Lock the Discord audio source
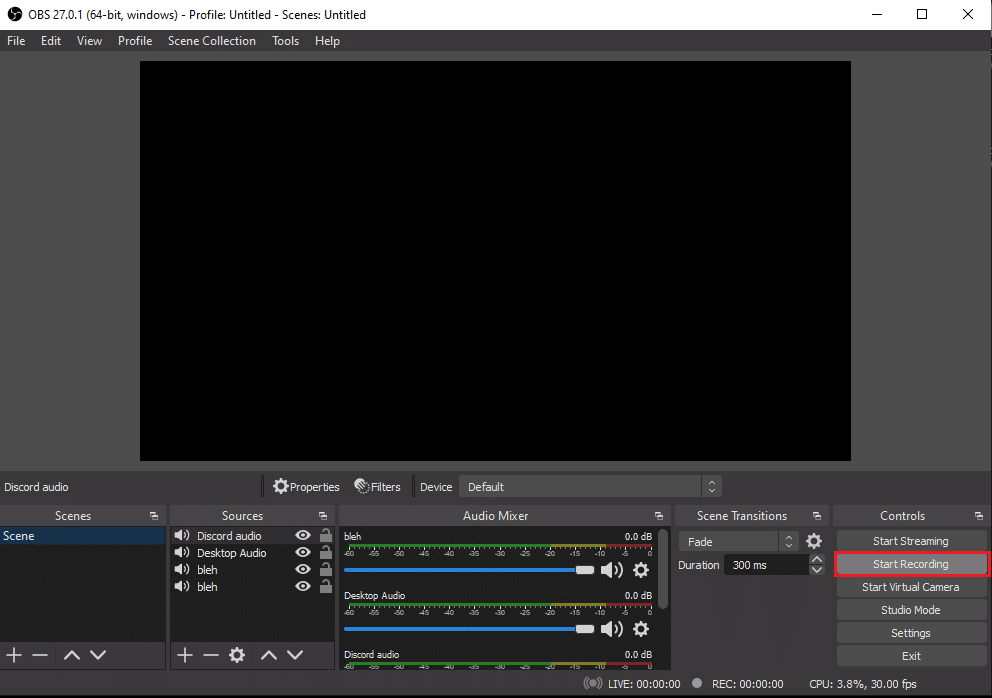This screenshot has width=992, height=698. [x=325, y=536]
